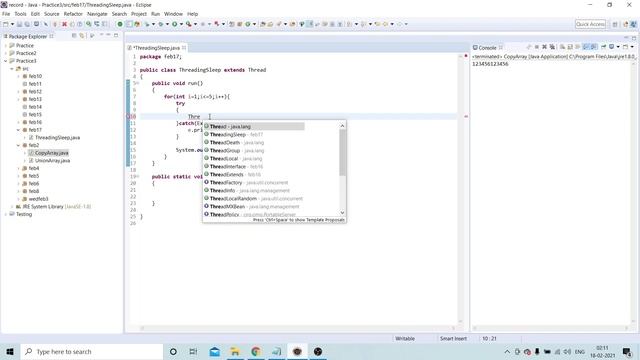The image size is (640, 360).
Task: Click the red X icon in main toolbar
Action: point(64,24)
